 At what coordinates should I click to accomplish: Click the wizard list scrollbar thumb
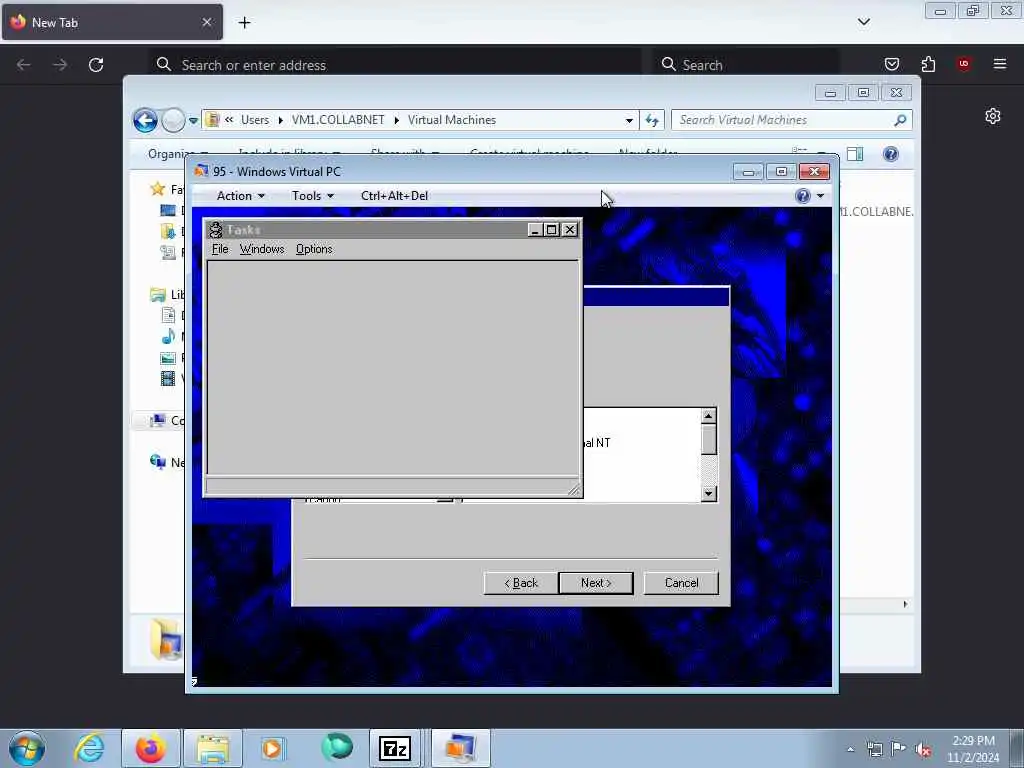click(x=709, y=439)
